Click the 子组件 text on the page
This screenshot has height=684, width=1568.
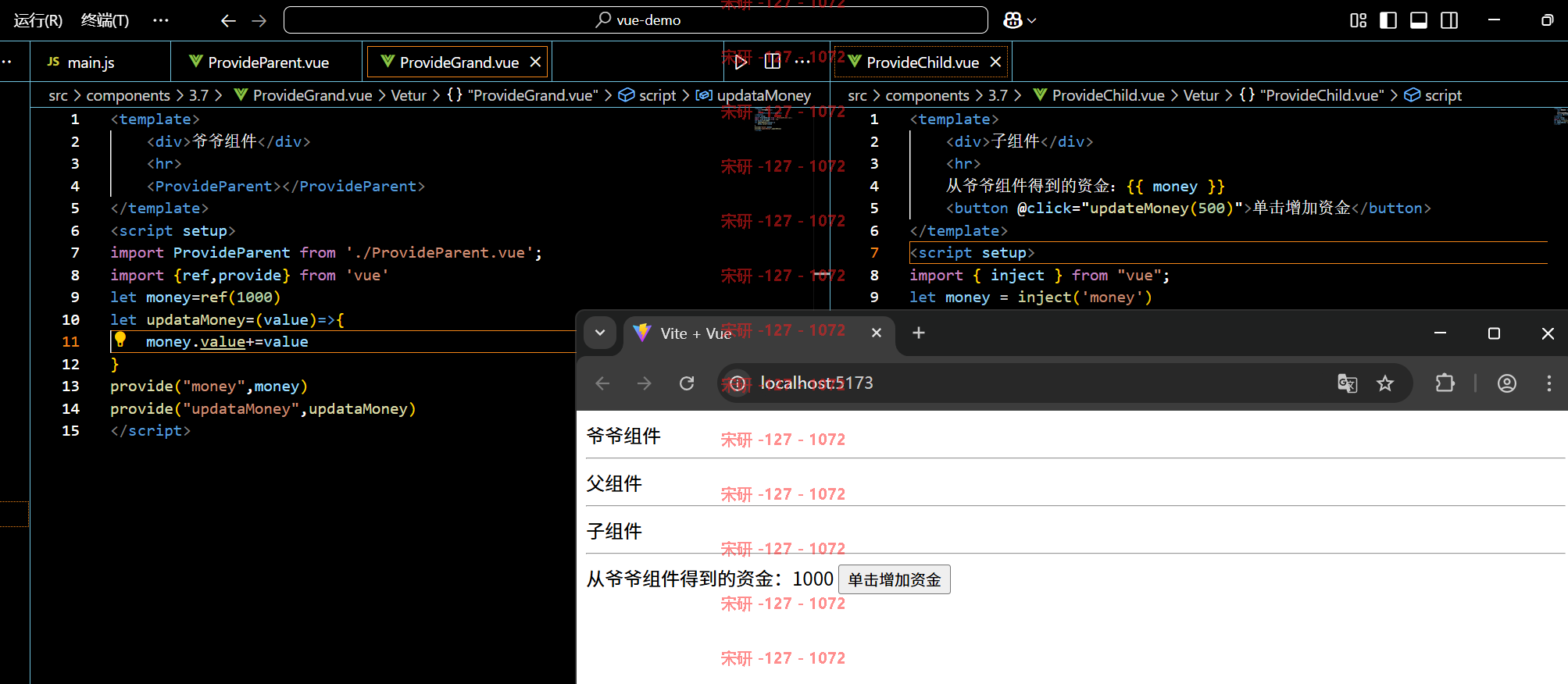[x=614, y=531]
